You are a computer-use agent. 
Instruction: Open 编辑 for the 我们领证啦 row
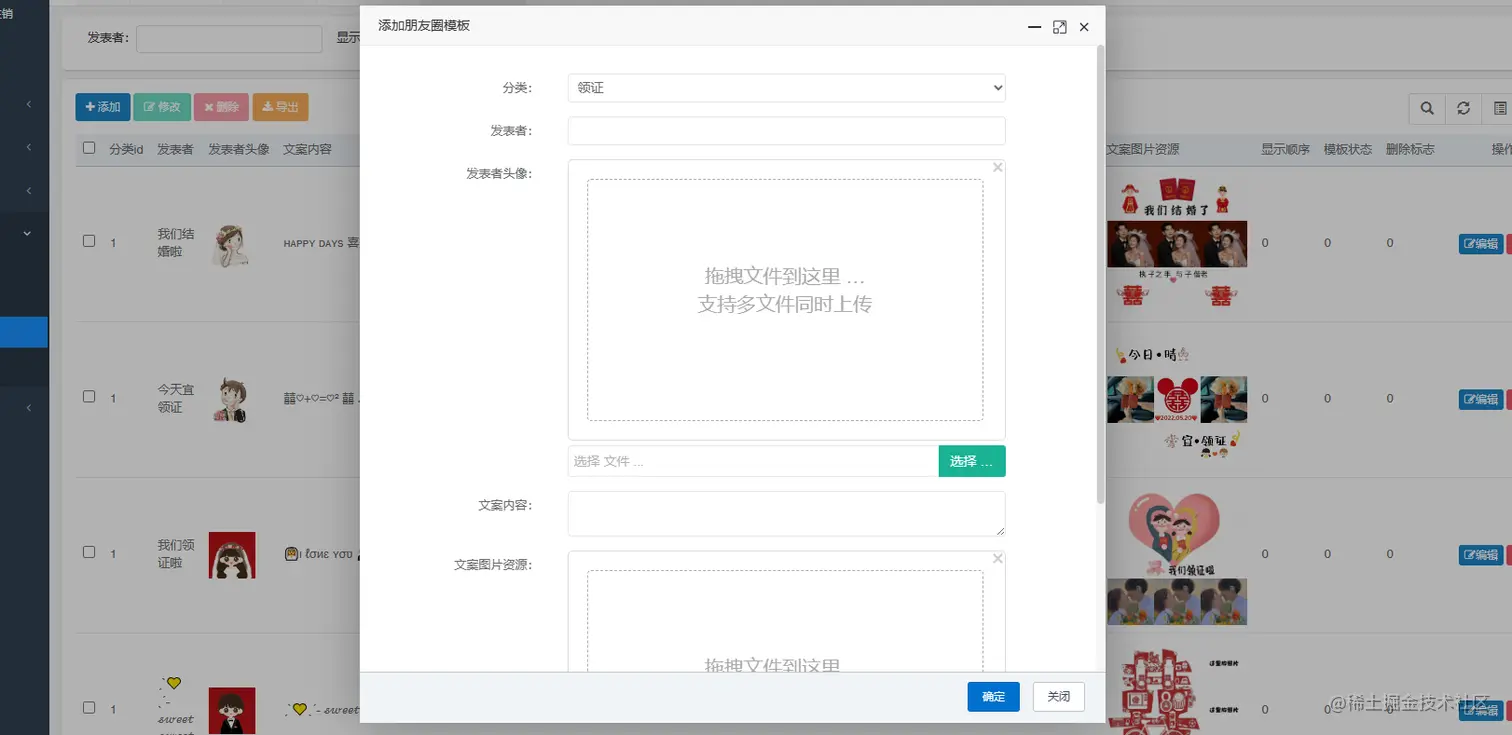(1481, 555)
